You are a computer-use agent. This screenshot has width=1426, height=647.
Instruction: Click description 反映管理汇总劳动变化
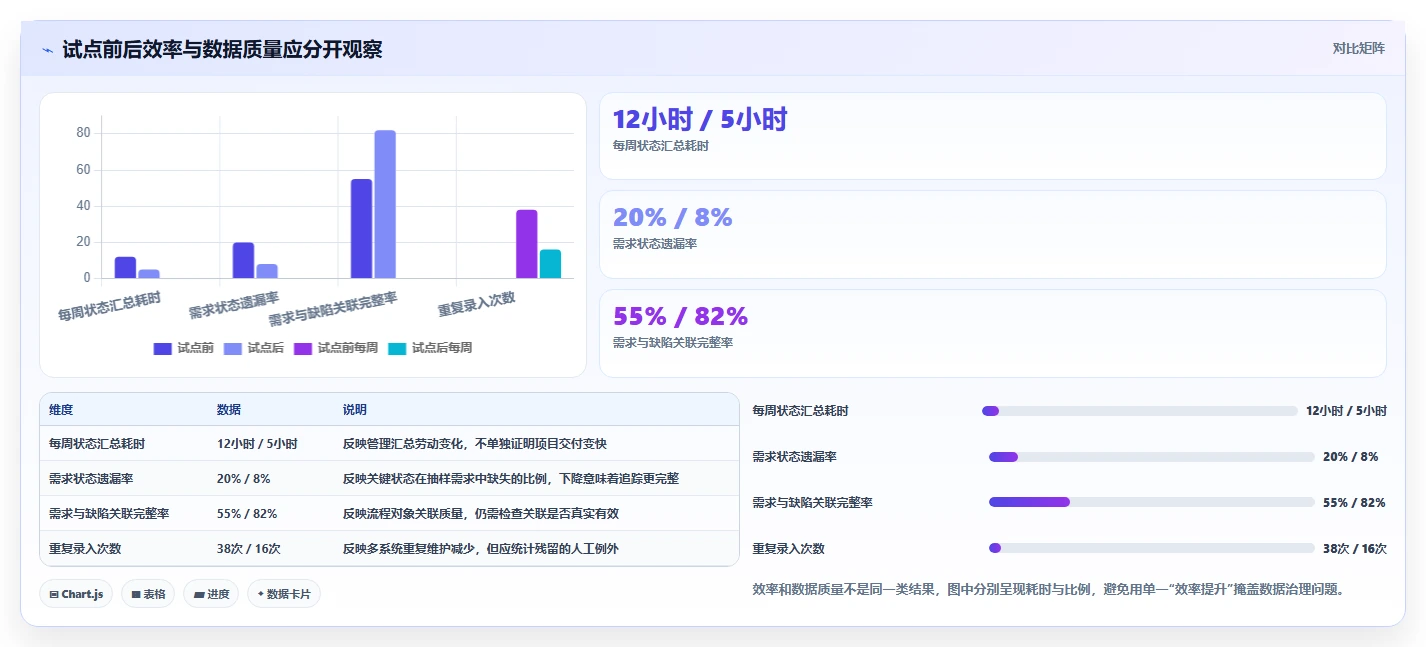point(475,444)
